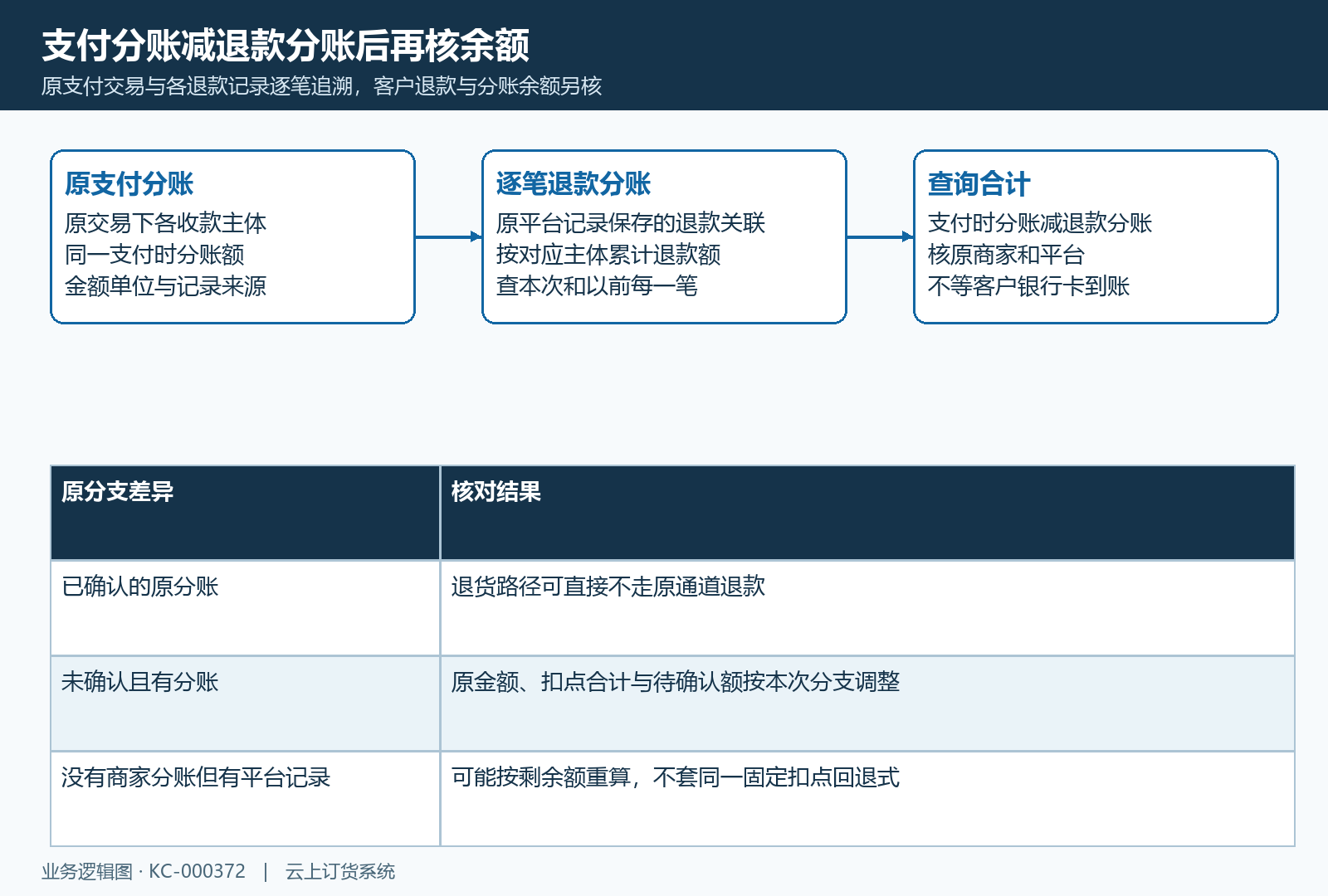This screenshot has height=896, width=1328.
Task: Click the line 不等客户银行卡到账
Action: pos(1028,285)
